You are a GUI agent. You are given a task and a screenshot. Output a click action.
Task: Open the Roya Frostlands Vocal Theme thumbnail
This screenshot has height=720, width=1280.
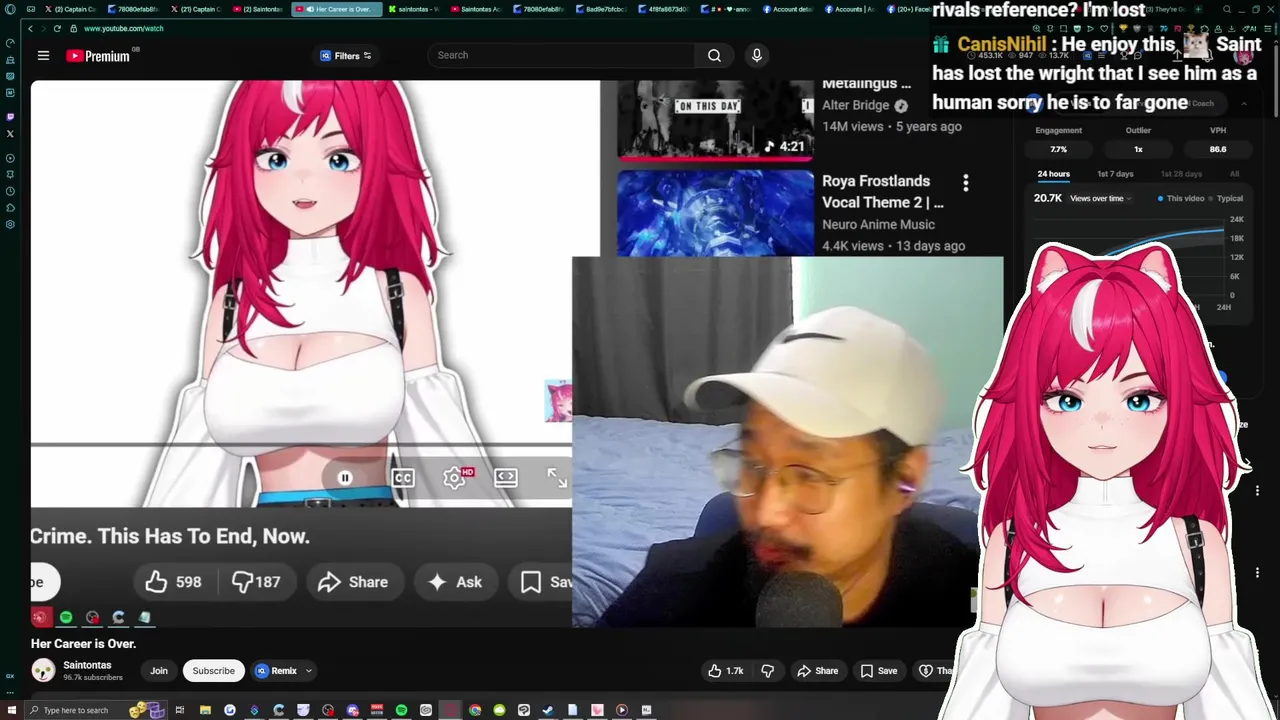pos(715,213)
